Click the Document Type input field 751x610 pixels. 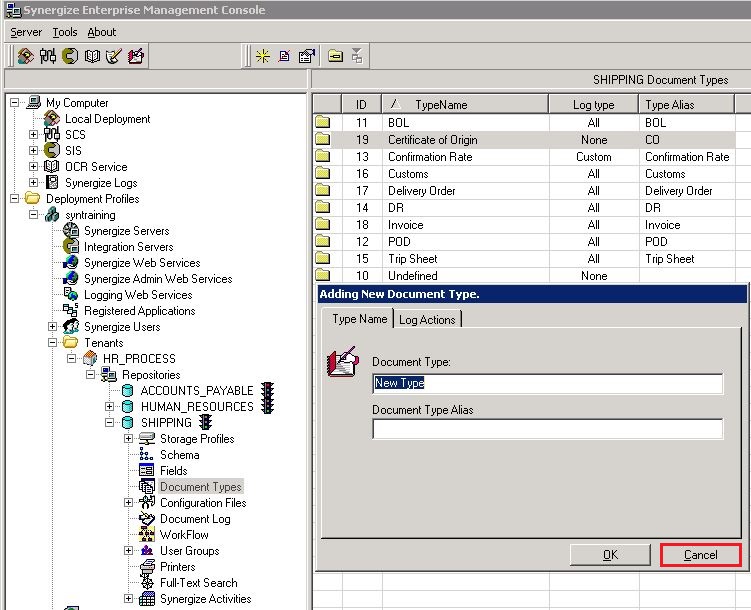click(547, 384)
